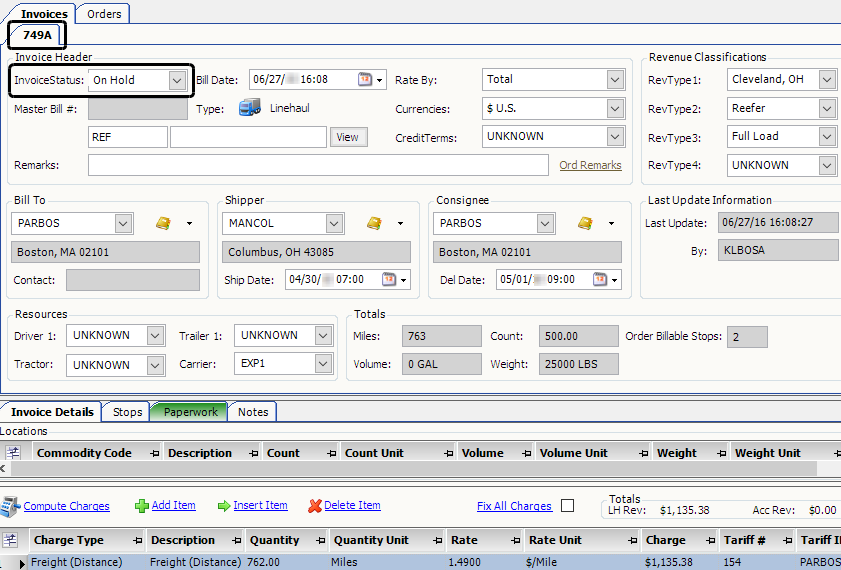The width and height of the screenshot is (841, 570).
Task: Click the REF reference type field
Action: click(128, 137)
